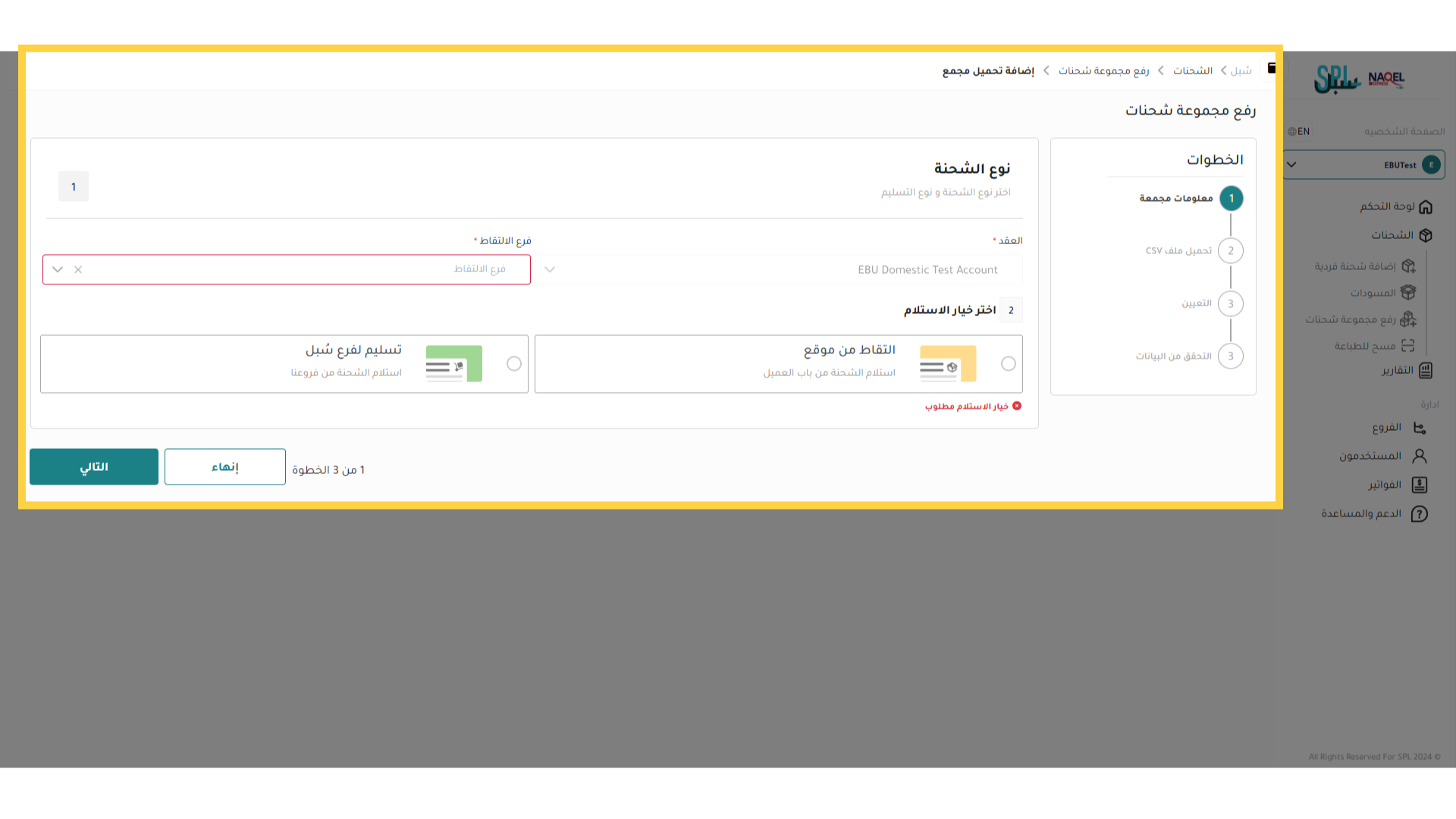
Task: Select pickup from location radio button
Action: click(x=1008, y=364)
